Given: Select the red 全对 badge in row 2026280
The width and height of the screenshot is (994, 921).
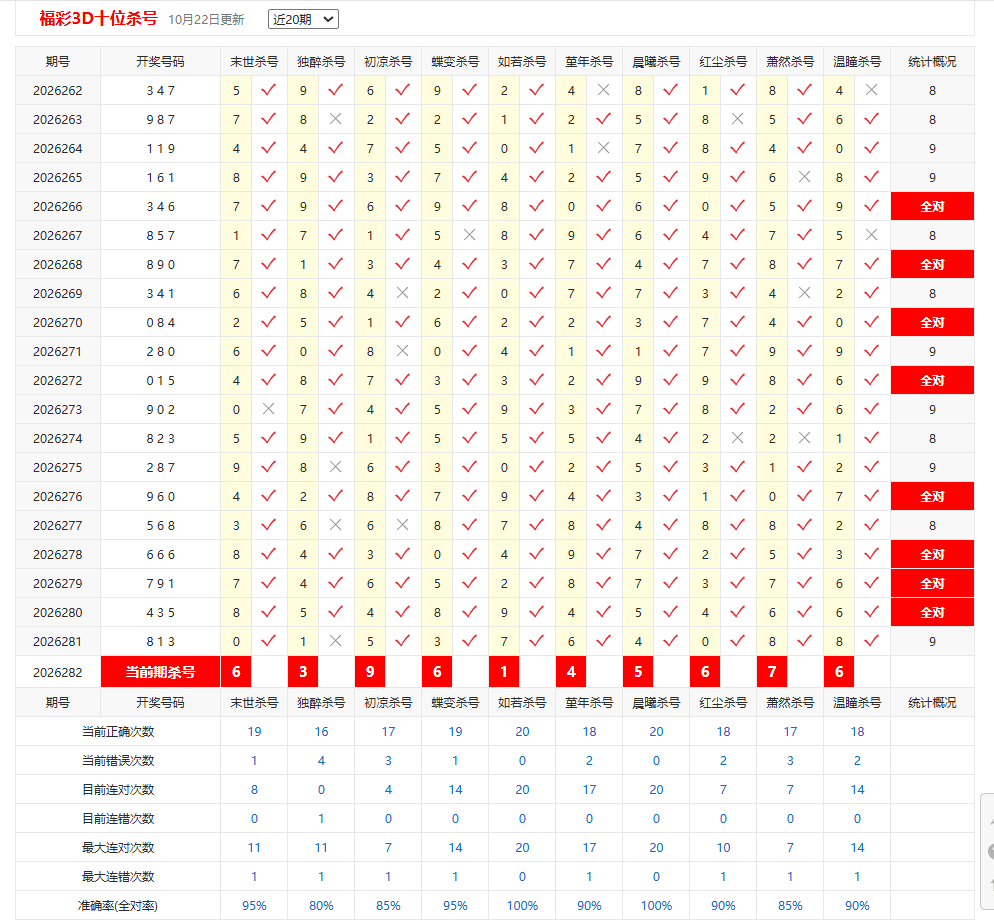Looking at the screenshot, I should tap(932, 612).
